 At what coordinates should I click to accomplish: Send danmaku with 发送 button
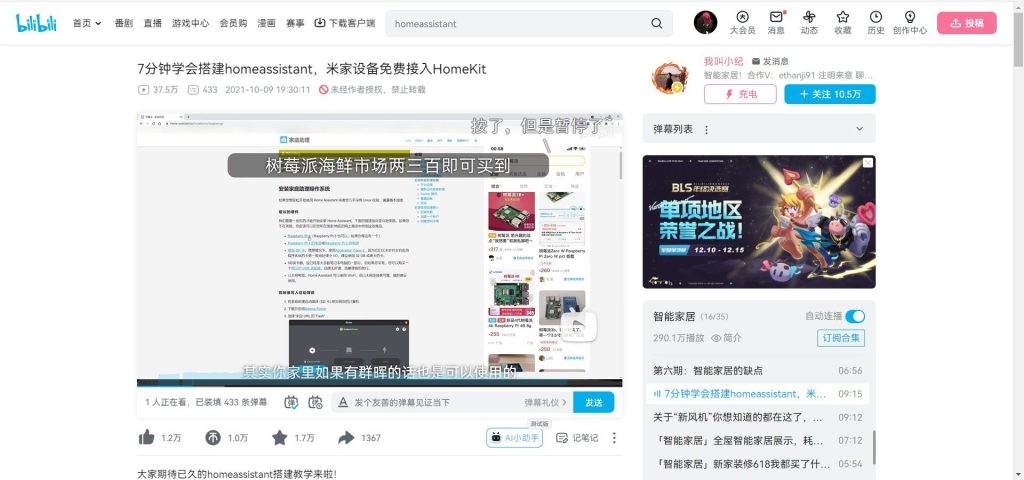coord(594,402)
